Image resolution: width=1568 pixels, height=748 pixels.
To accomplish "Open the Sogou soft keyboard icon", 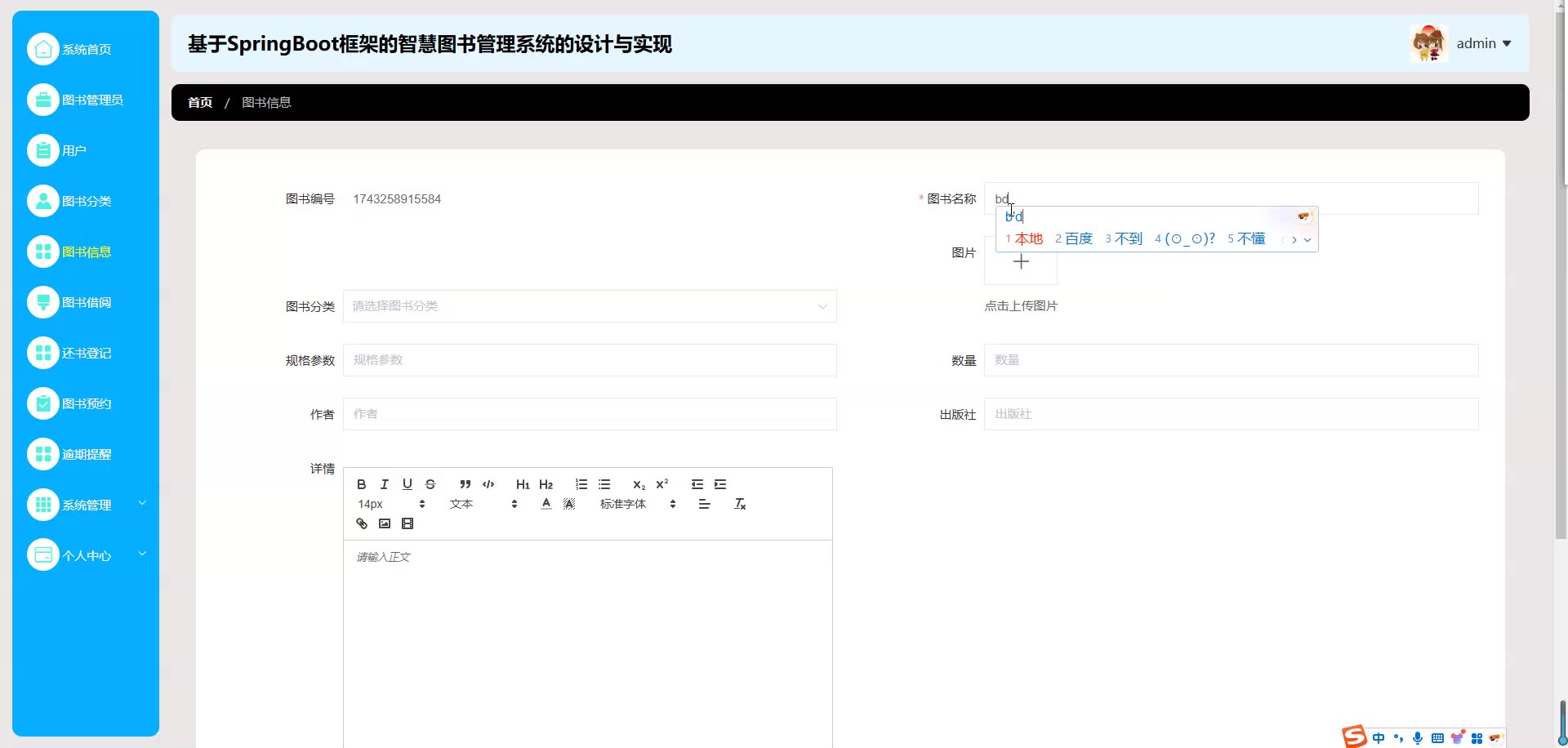I will coord(1437,738).
